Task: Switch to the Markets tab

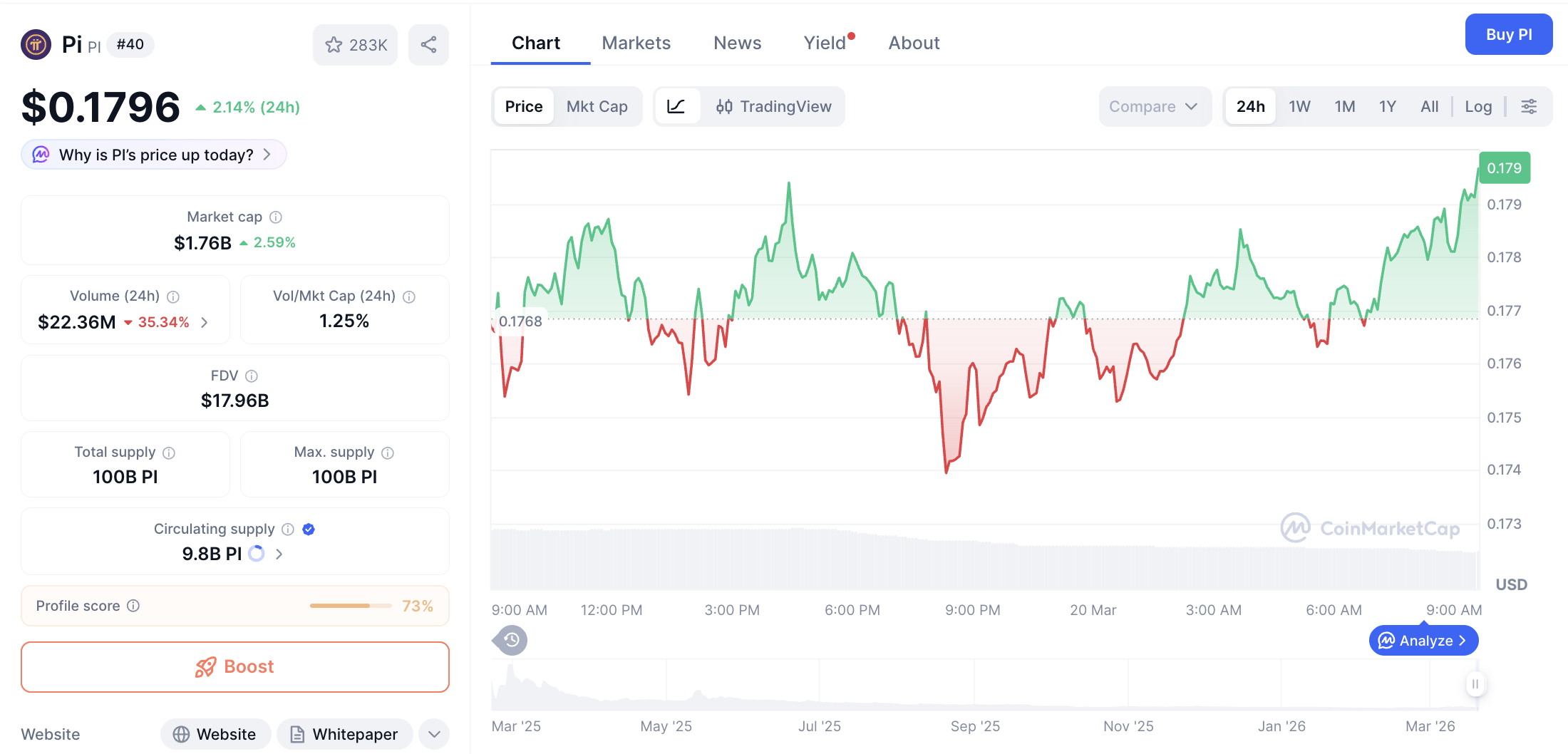Action: [x=636, y=43]
